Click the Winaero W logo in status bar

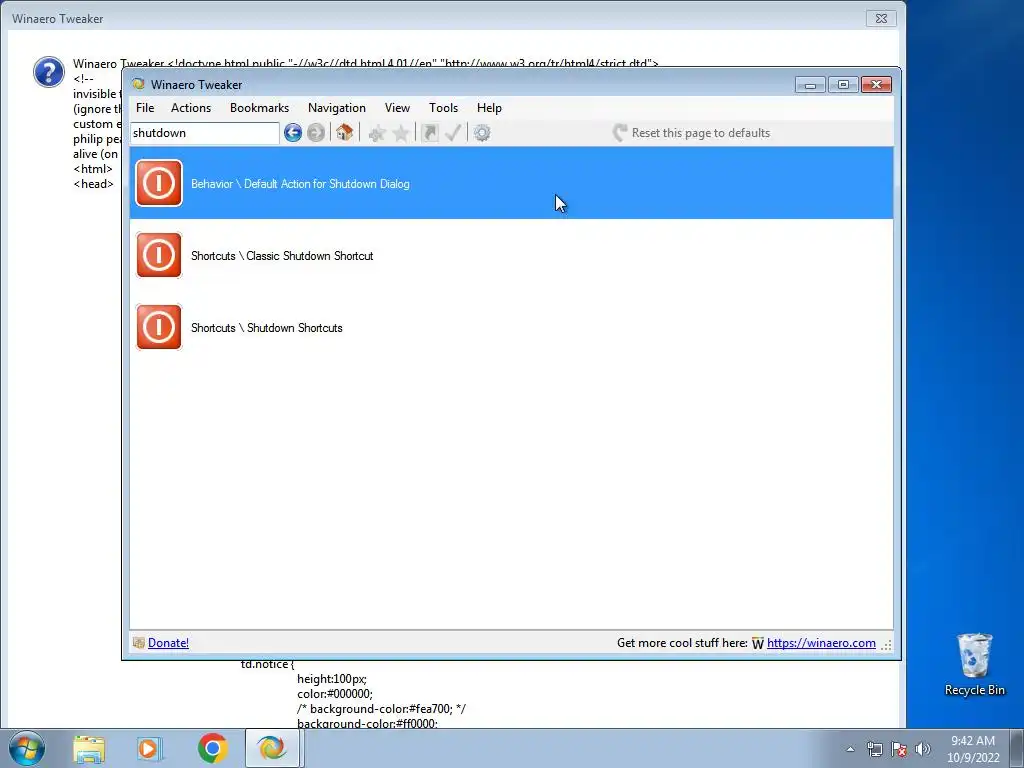tap(758, 643)
